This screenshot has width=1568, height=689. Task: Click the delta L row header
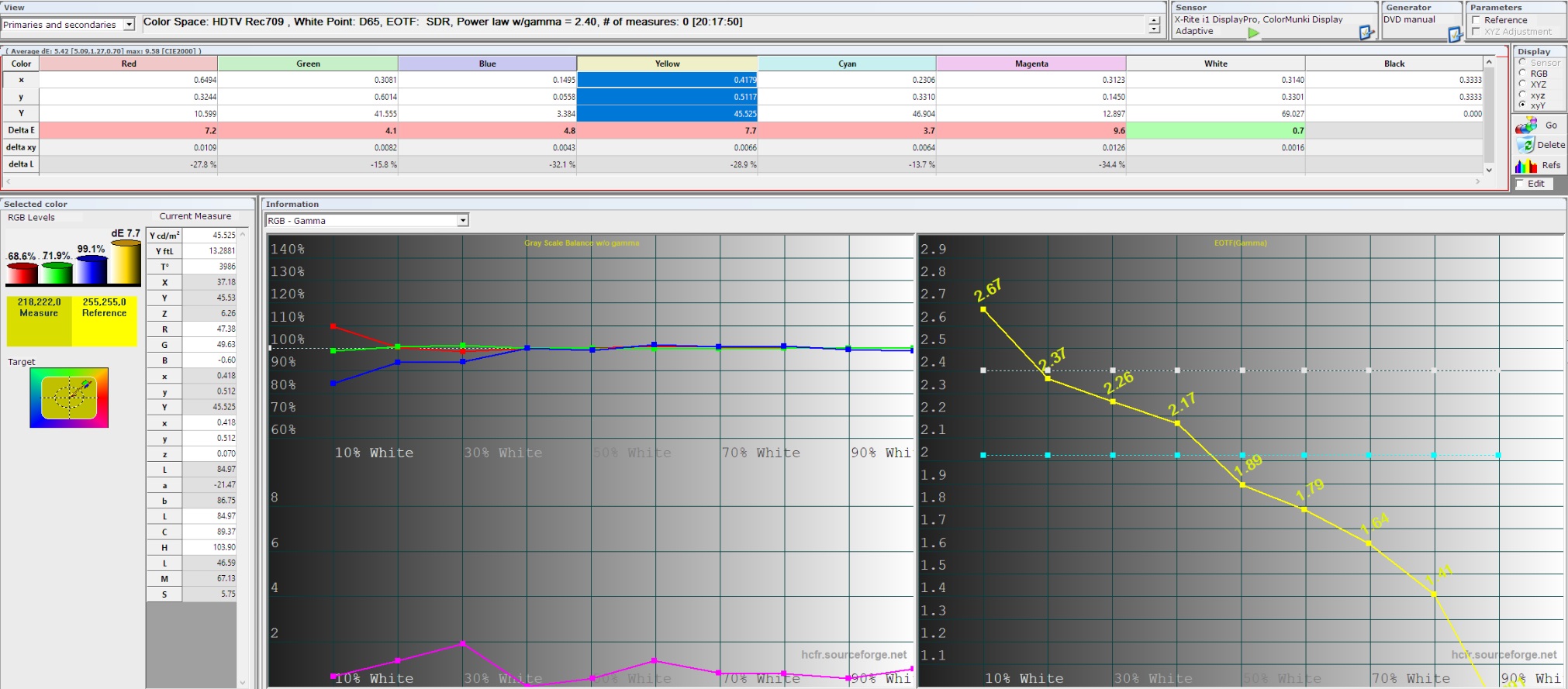tap(21, 164)
